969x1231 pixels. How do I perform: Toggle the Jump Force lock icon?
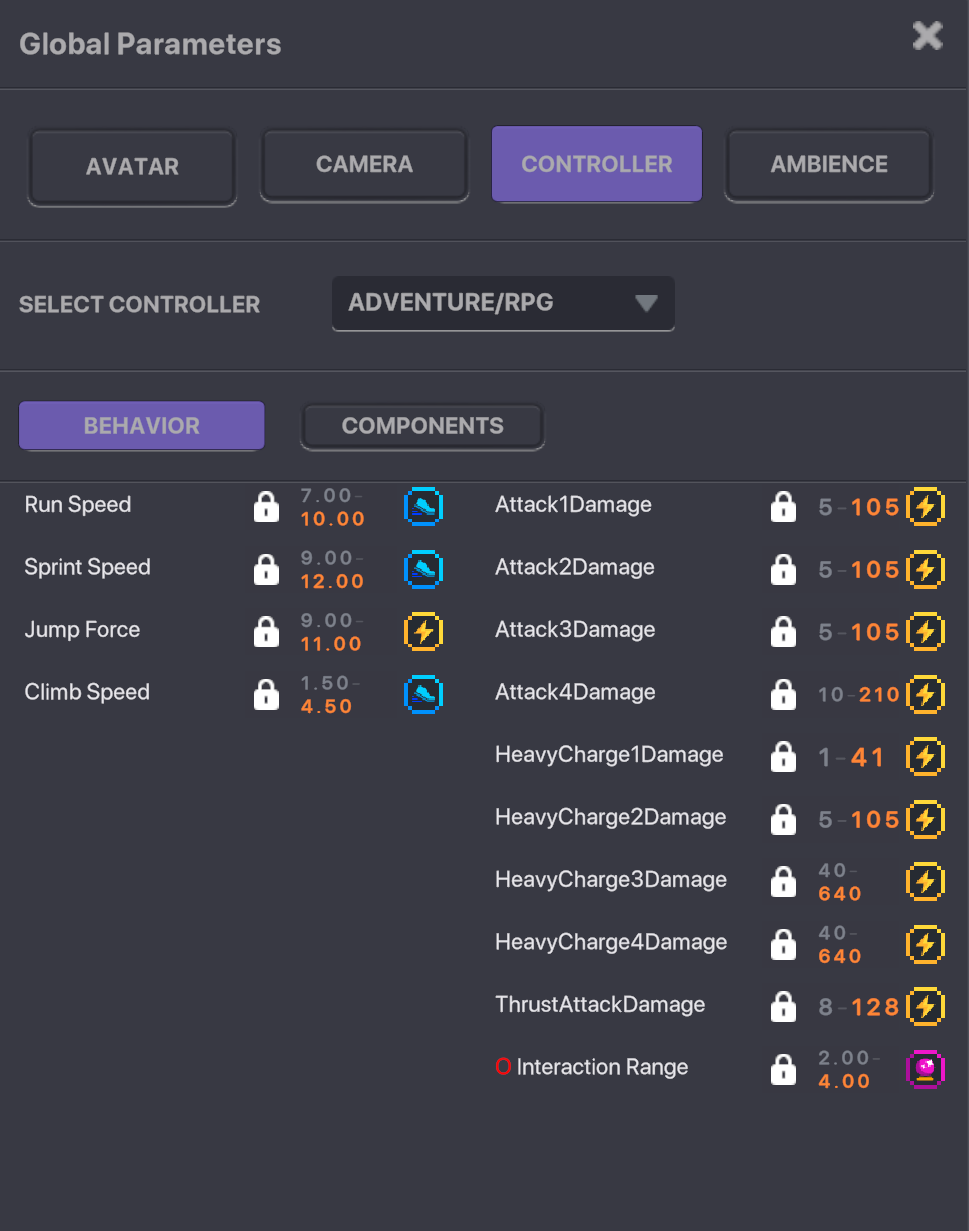tap(266, 632)
